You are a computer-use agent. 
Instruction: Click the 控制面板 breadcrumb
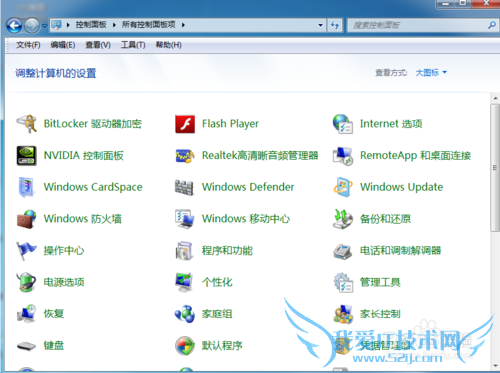(91, 25)
